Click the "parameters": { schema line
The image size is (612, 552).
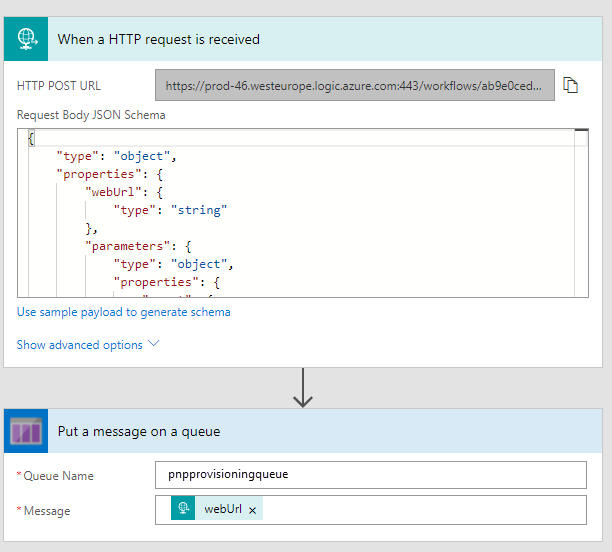pyautogui.click(x=138, y=246)
